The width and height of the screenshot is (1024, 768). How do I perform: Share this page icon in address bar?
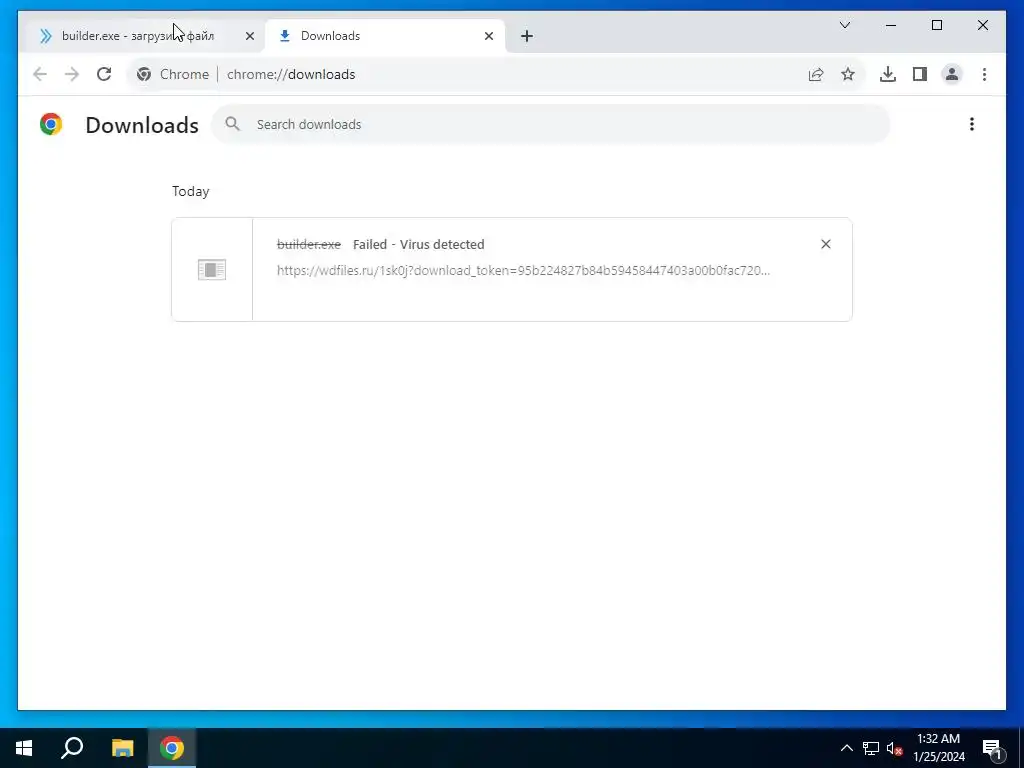point(816,74)
